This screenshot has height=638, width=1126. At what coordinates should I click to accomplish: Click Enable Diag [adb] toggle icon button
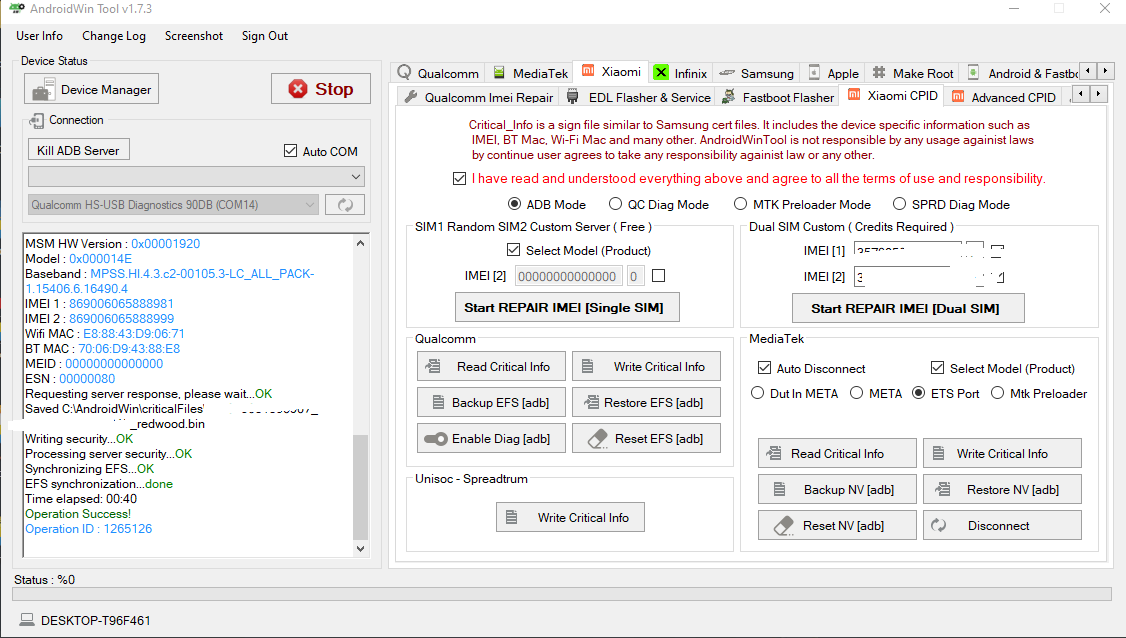(x=491, y=438)
